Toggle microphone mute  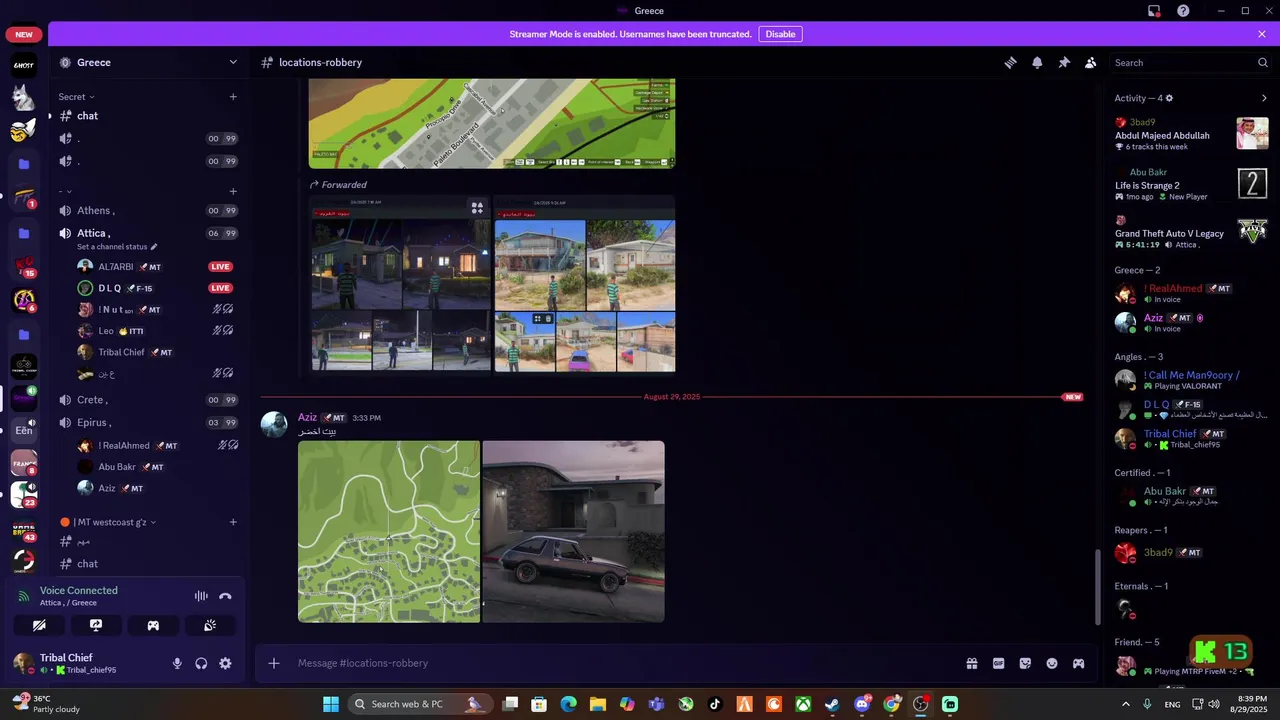(177, 663)
